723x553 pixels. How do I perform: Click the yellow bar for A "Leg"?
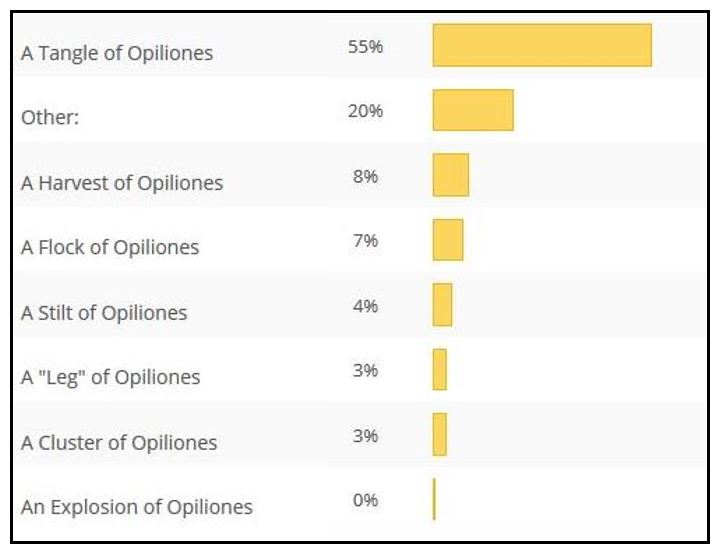[x=440, y=370]
